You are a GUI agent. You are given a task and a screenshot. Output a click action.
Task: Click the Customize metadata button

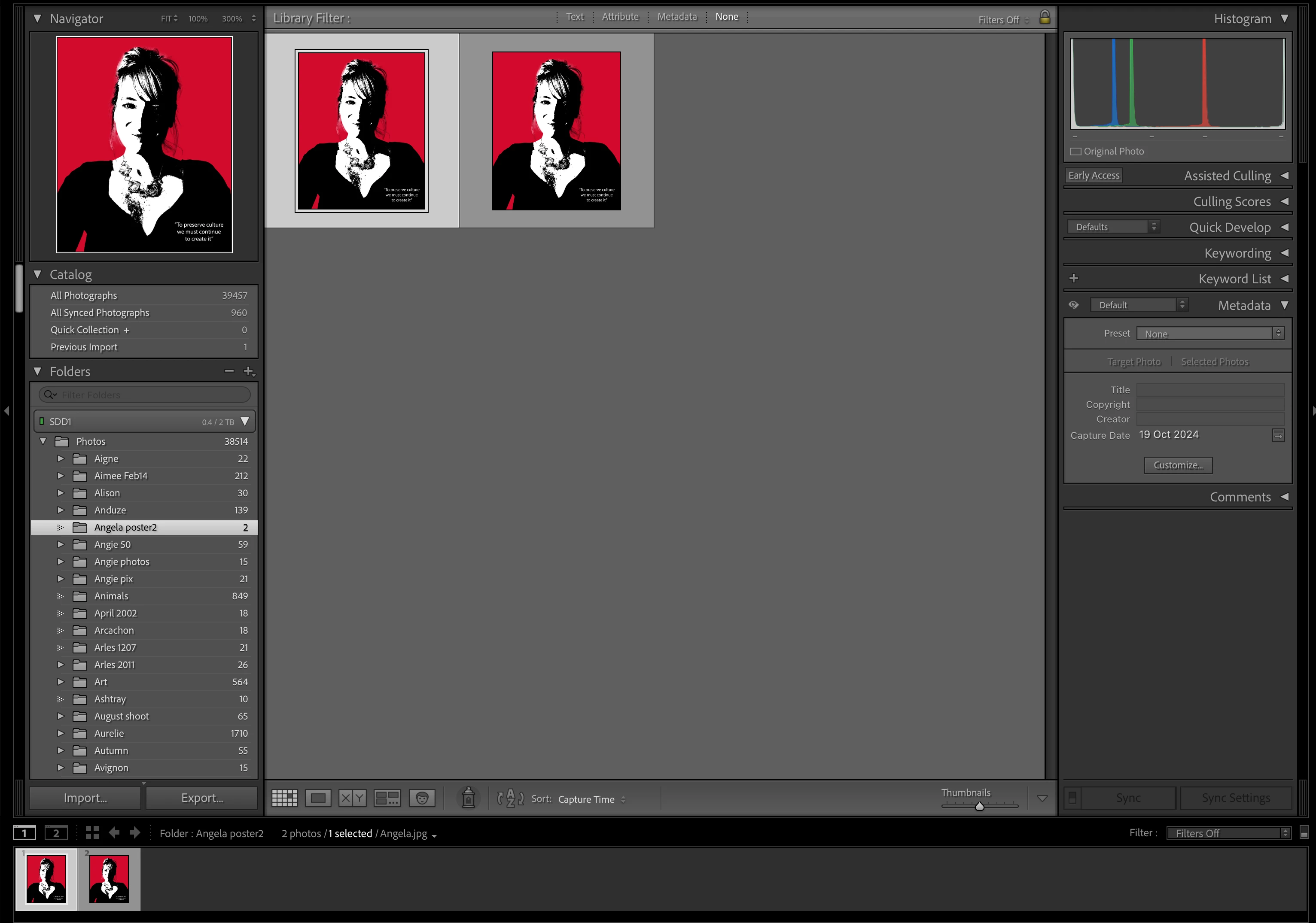(1178, 465)
